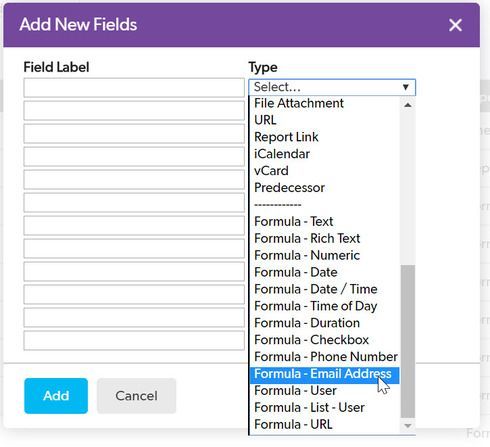Click the Add button
Image resolution: width=490 pixels, height=447 pixels.
tap(56, 396)
